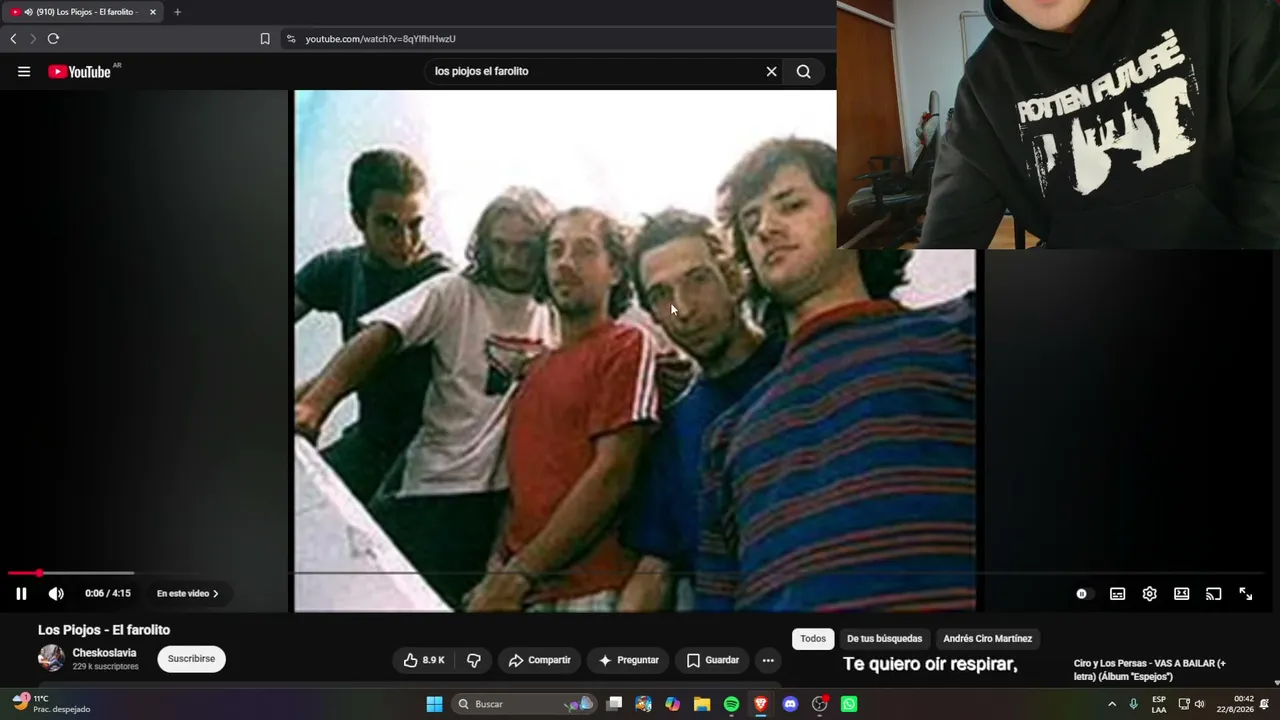The height and width of the screenshot is (720, 1280).
Task: Open the Cheskoslavia channel avatar
Action: click(51, 658)
